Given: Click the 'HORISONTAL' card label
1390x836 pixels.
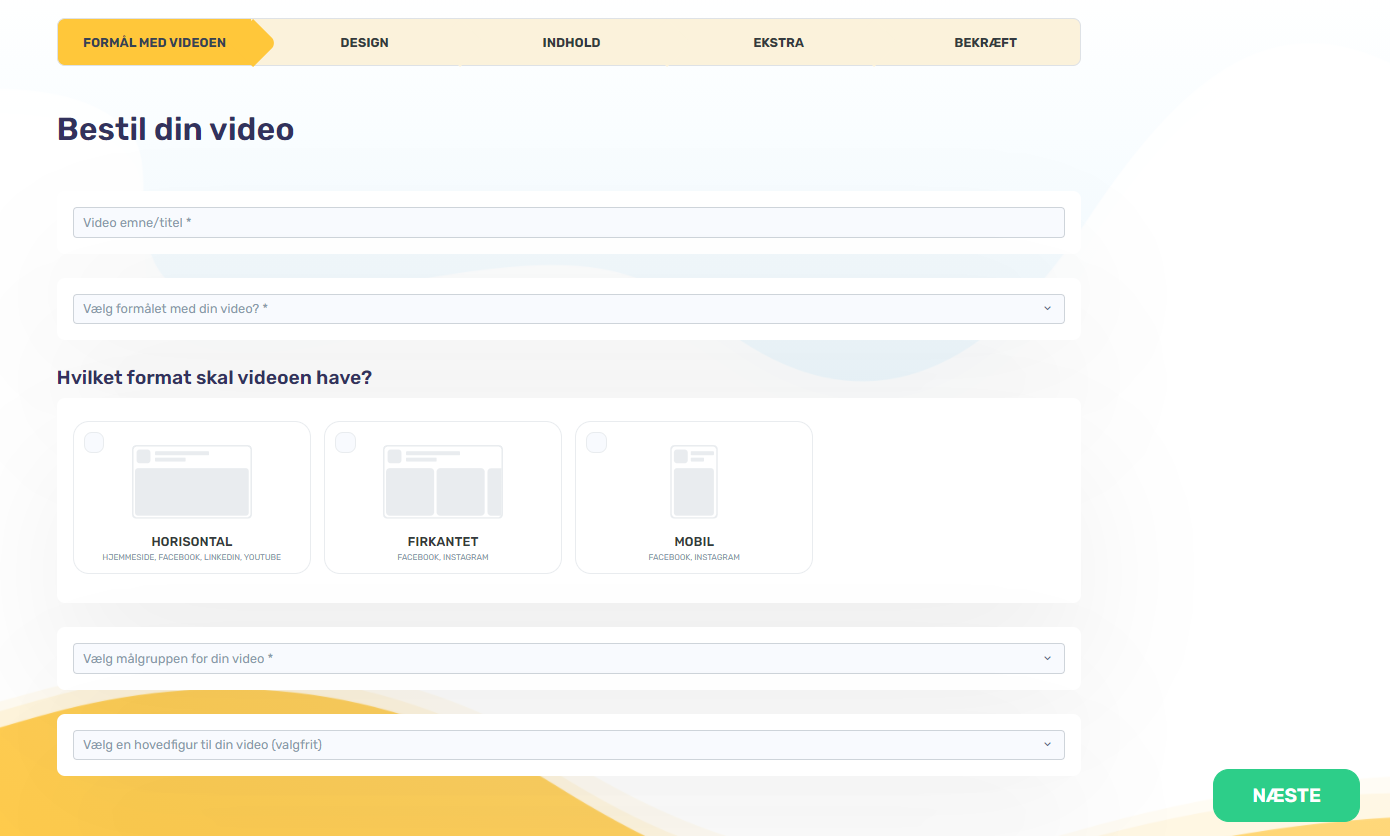Looking at the screenshot, I should tap(192, 542).
